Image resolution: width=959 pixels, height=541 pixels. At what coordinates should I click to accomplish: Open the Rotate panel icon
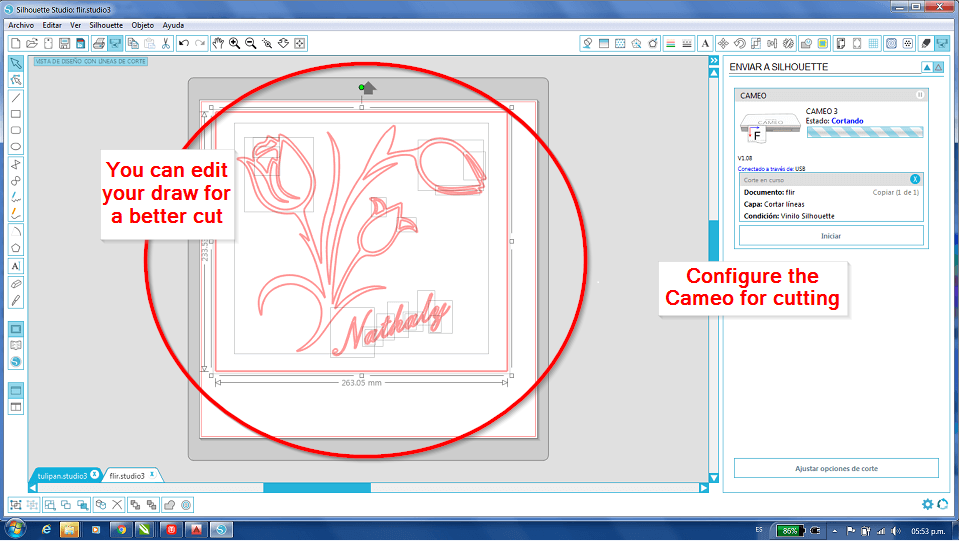coord(739,43)
